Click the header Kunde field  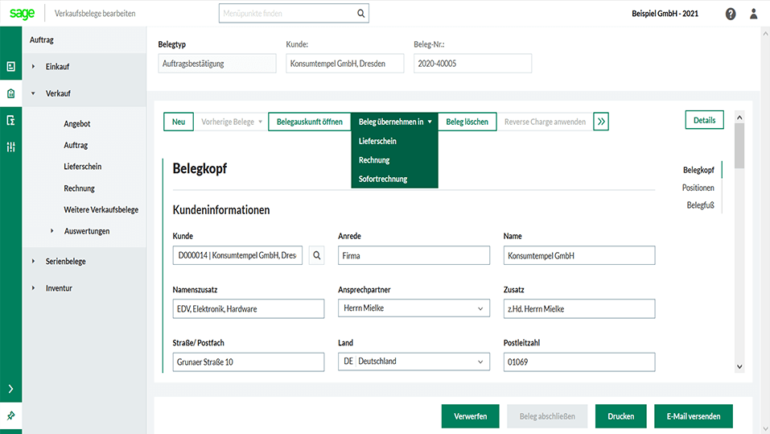click(x=345, y=63)
